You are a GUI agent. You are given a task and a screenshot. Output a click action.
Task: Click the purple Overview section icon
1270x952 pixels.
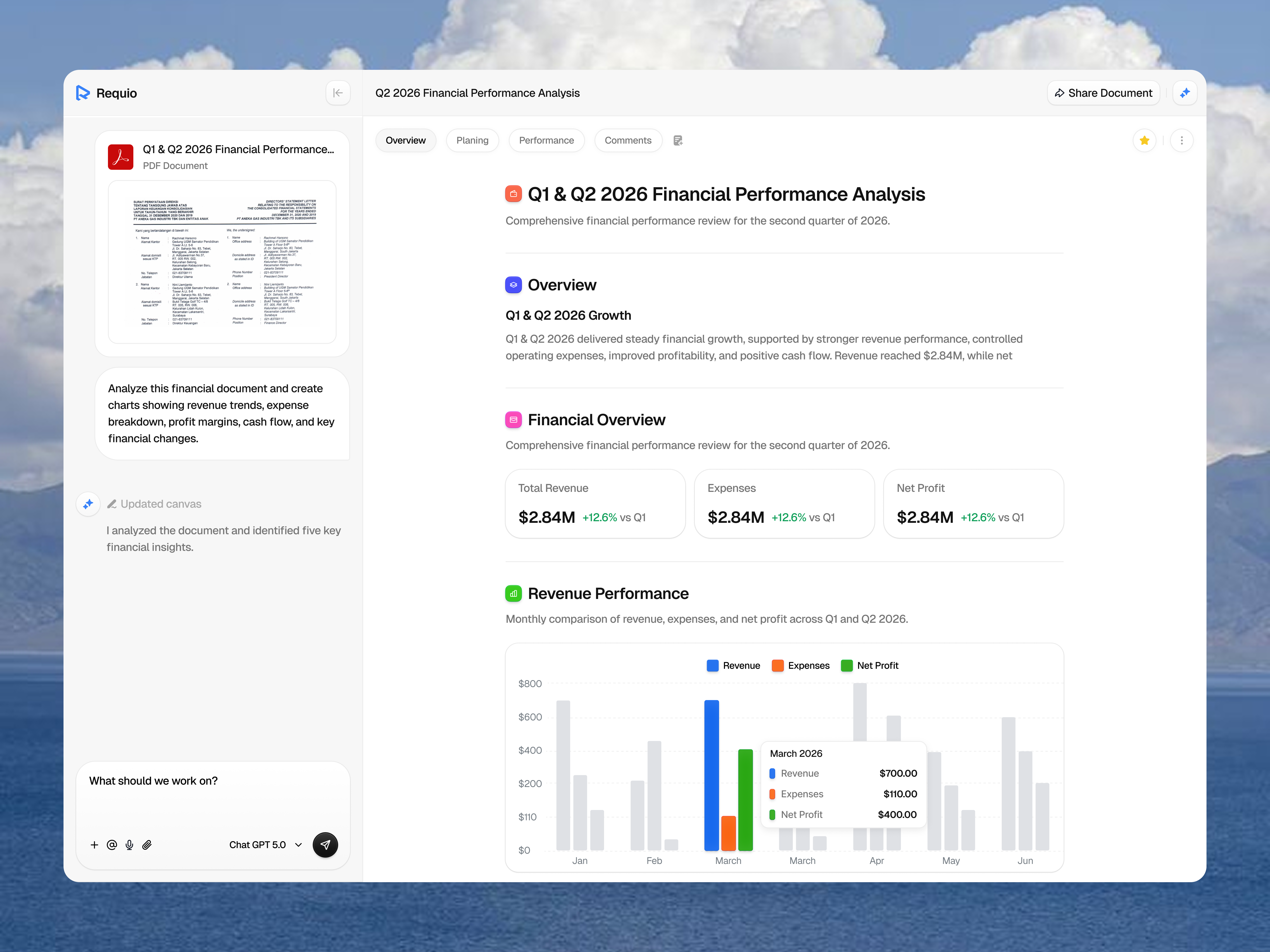513,285
